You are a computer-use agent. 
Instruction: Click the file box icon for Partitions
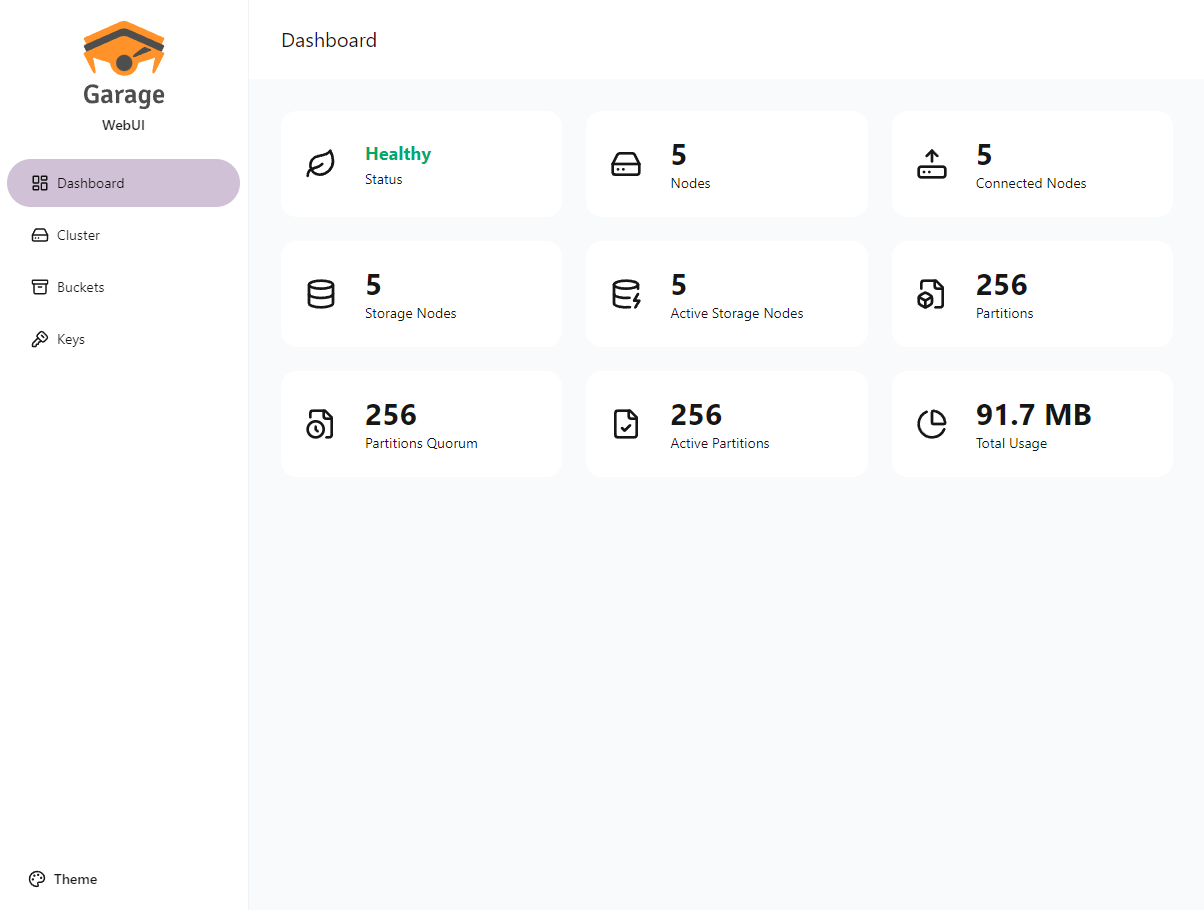point(931,294)
